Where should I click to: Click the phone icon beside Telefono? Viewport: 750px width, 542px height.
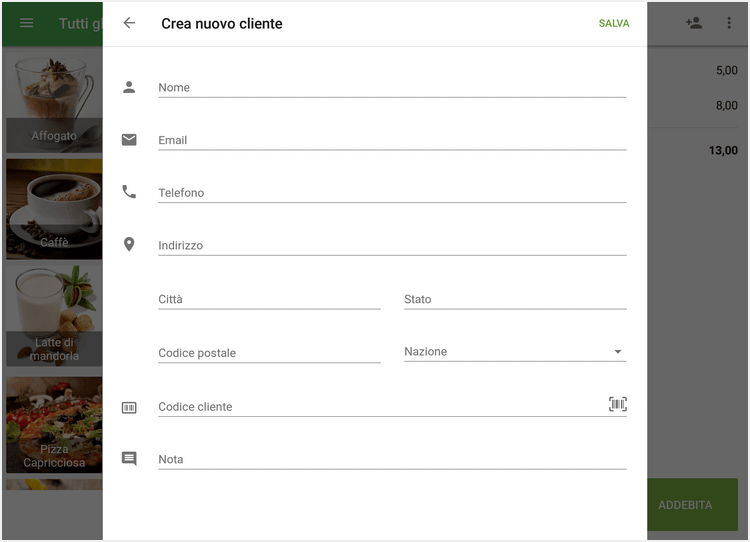[129, 192]
